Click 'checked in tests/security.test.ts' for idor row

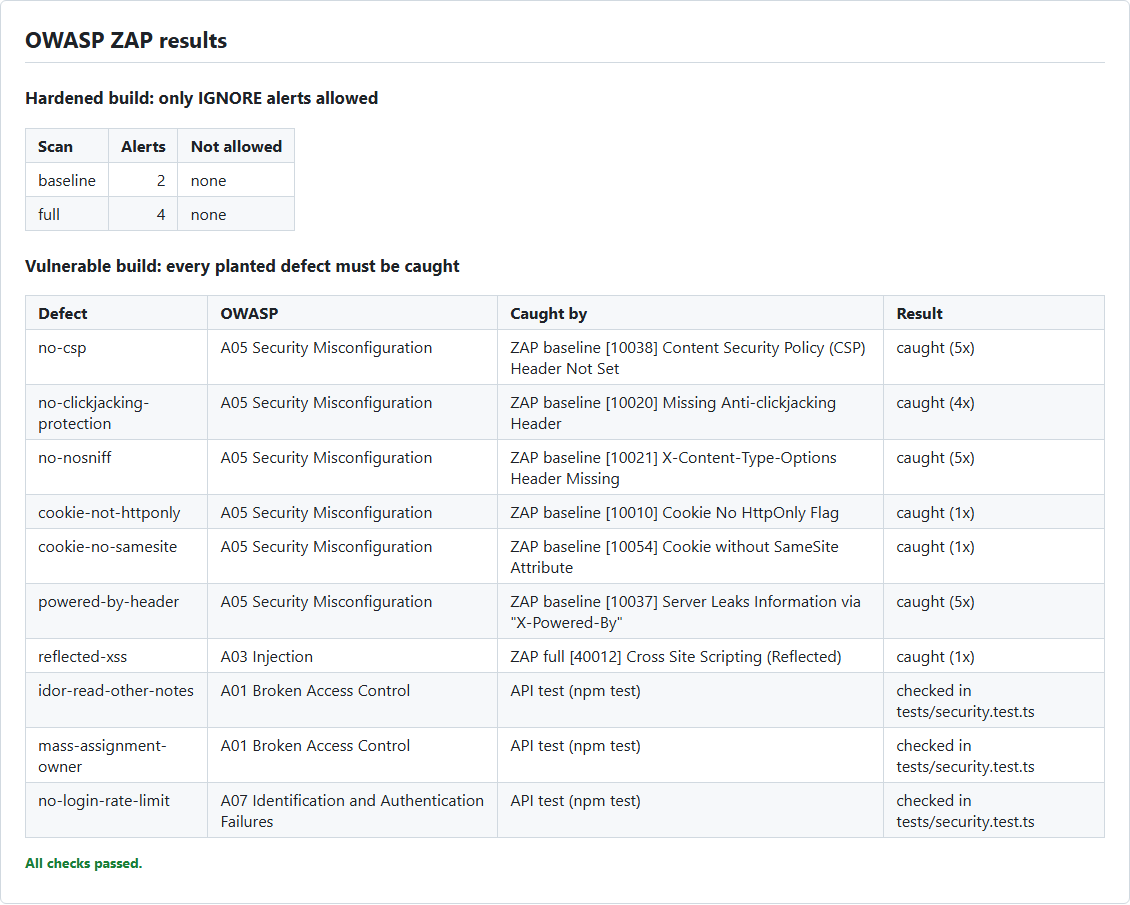click(994, 700)
